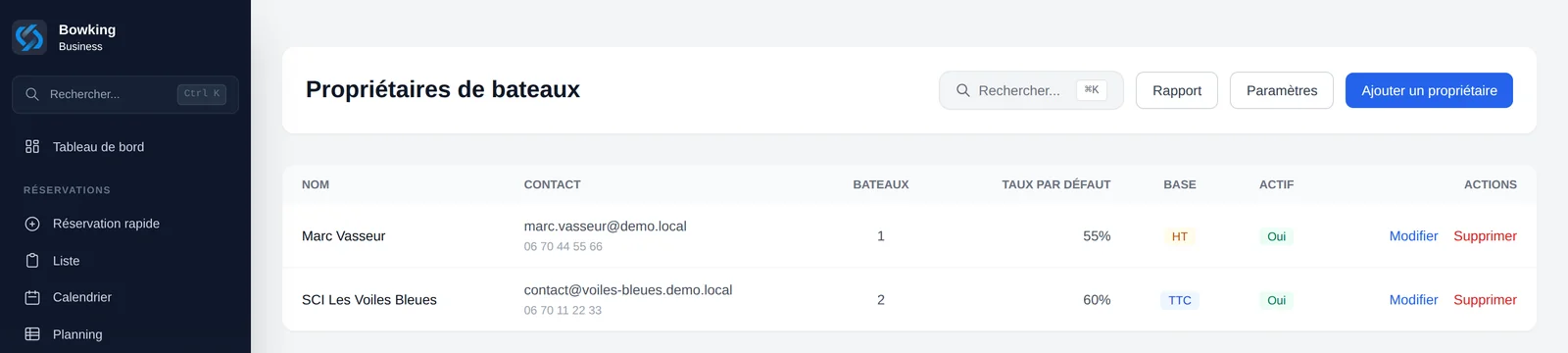This screenshot has height=353, width=1568.
Task: Go to Liste in the sidebar
Action: tap(125, 261)
